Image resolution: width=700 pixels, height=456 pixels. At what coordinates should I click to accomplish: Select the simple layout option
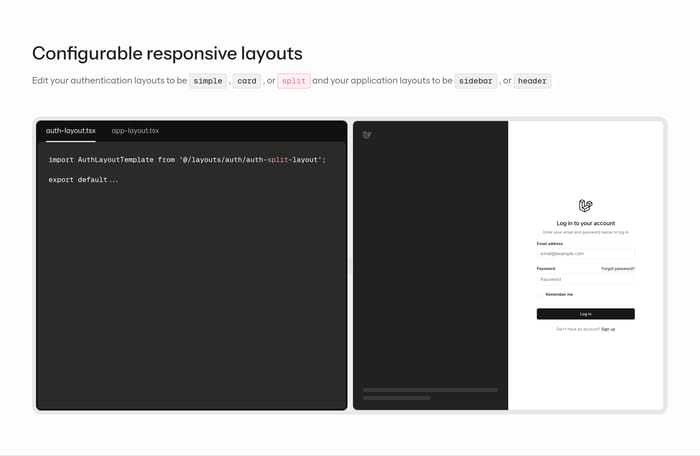208,81
